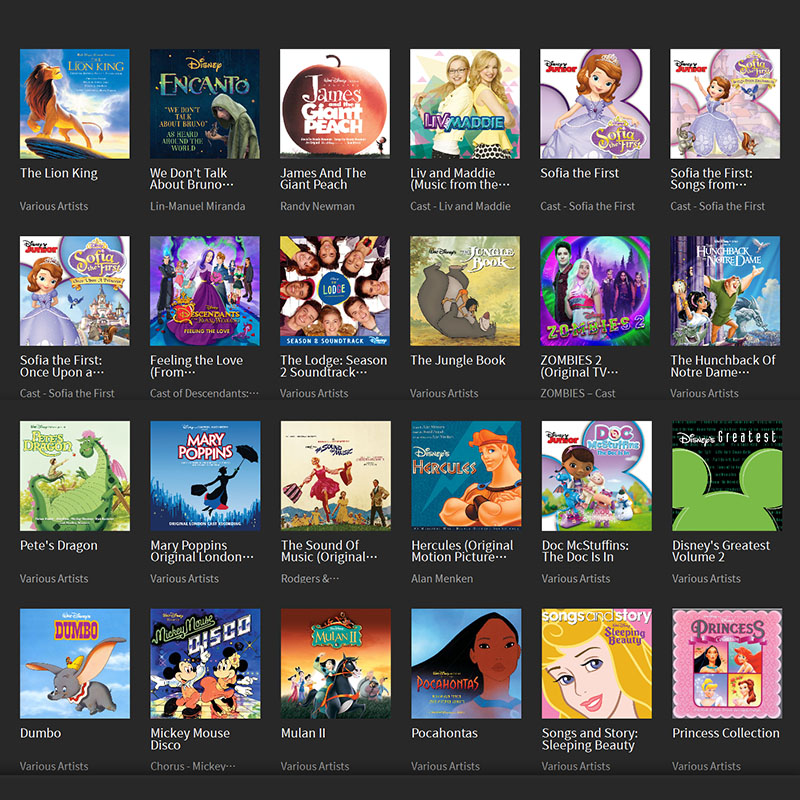Select the Encanto album artwork
The image size is (800, 800).
[205, 104]
